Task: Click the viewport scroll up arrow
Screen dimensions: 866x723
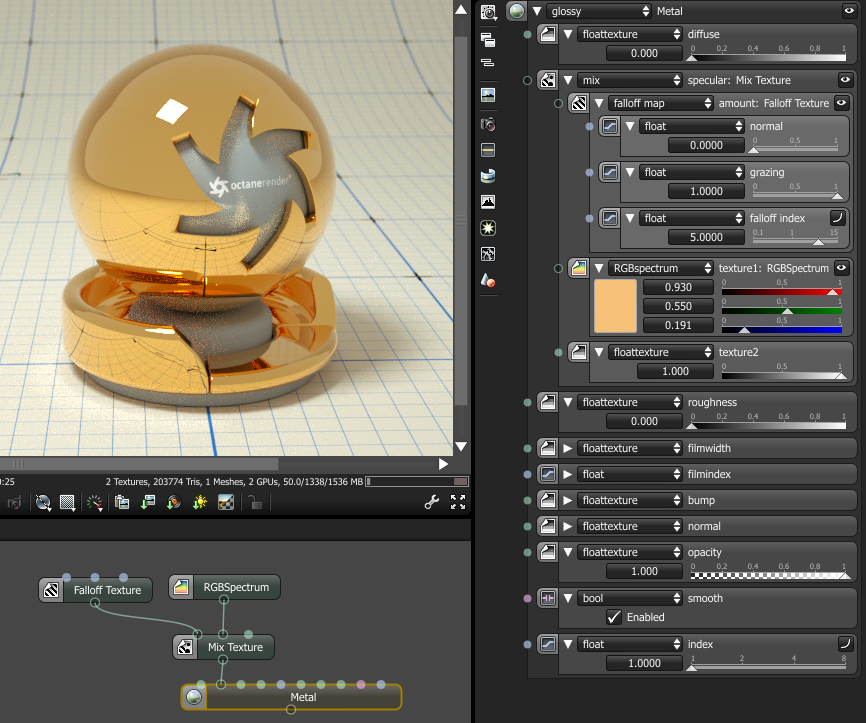Action: [x=461, y=9]
